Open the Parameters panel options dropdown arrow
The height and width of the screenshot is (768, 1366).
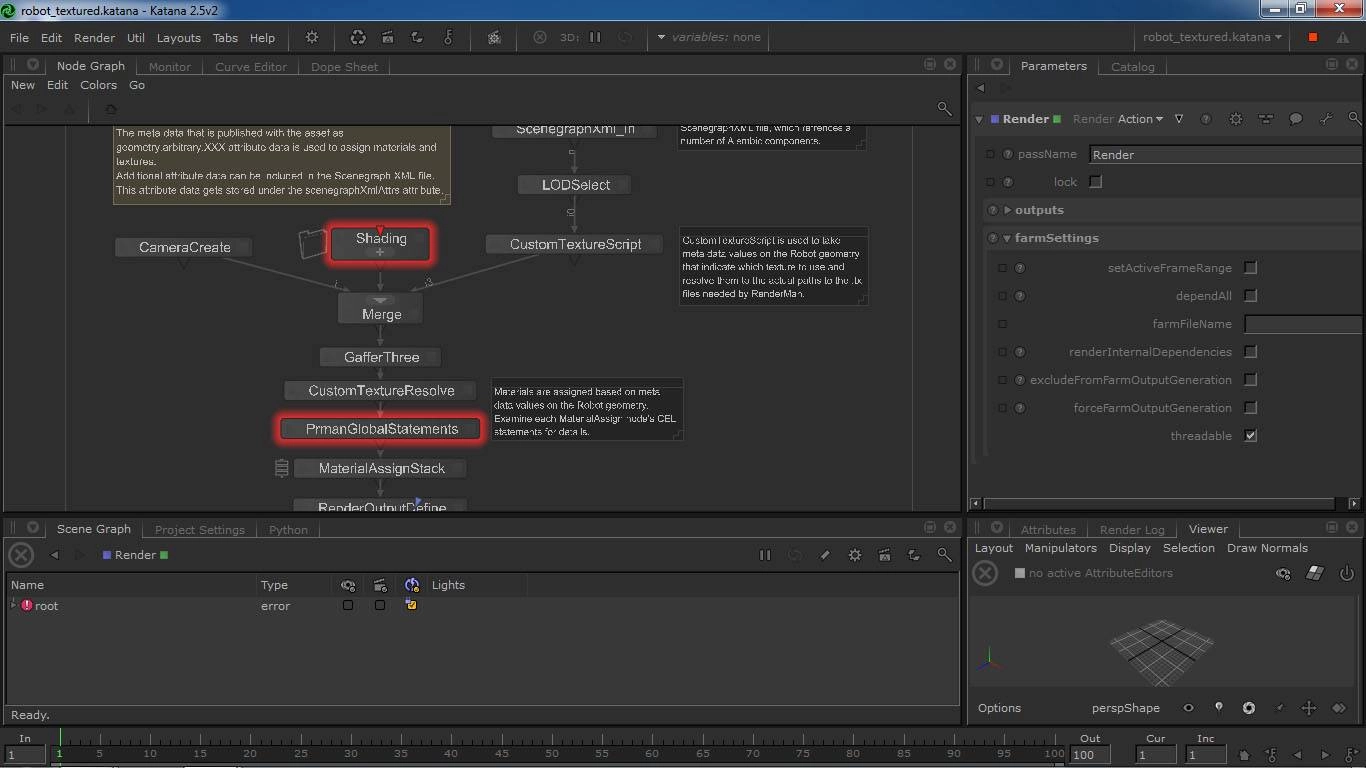tap(997, 65)
